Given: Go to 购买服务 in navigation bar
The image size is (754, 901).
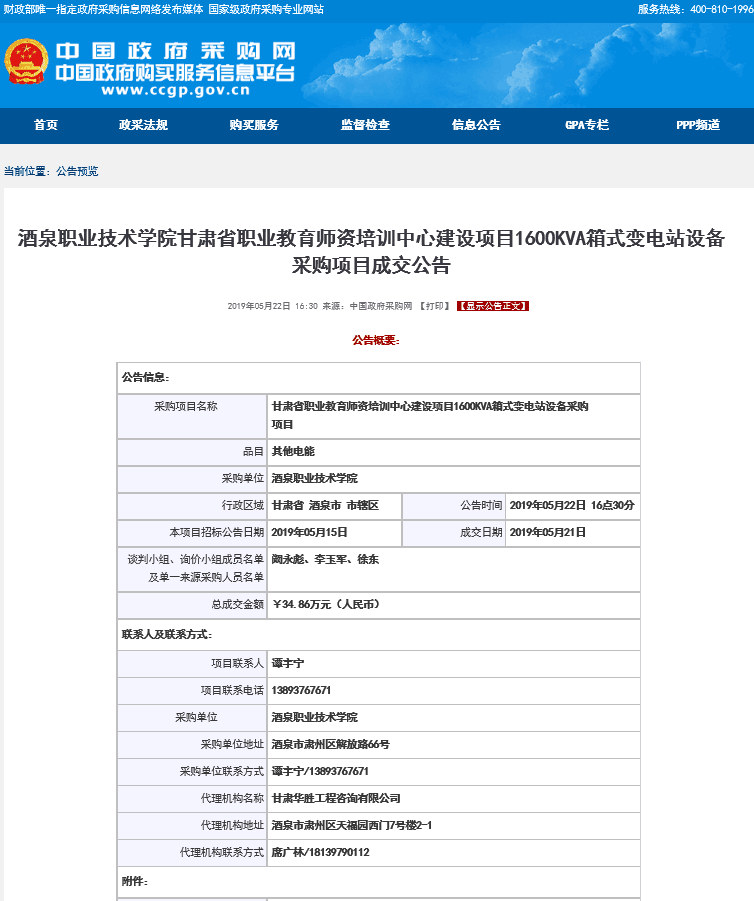Looking at the screenshot, I should (x=254, y=125).
